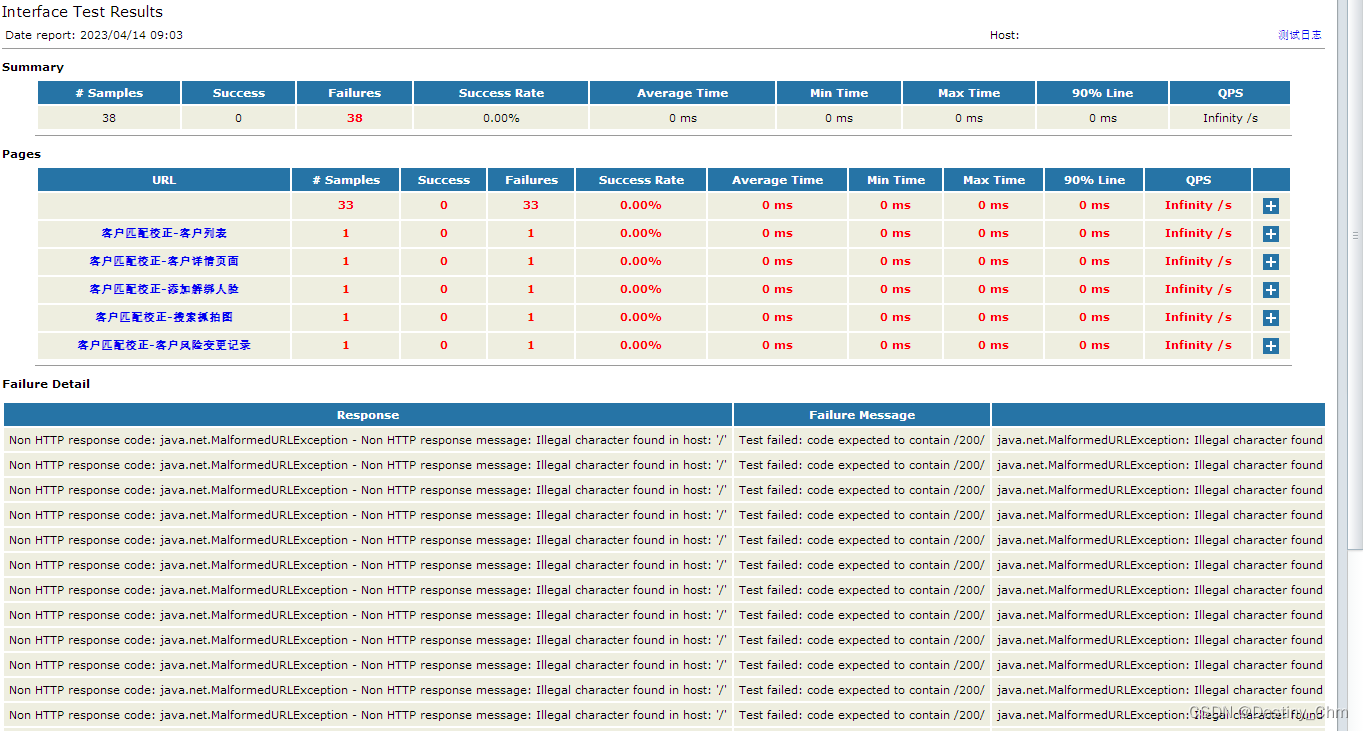Click the Summary Success header
The image size is (1363, 731).
pos(239,93)
